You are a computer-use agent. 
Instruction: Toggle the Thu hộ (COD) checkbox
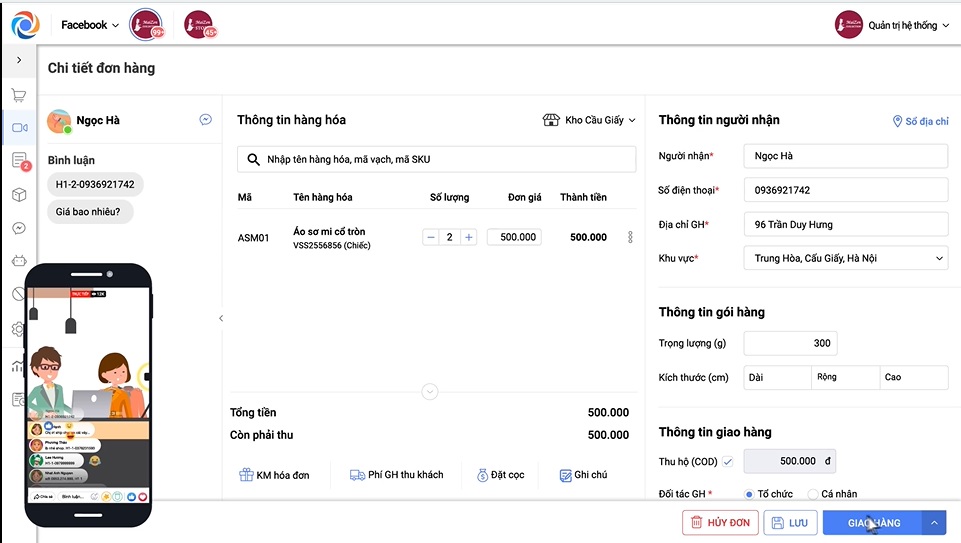727,461
